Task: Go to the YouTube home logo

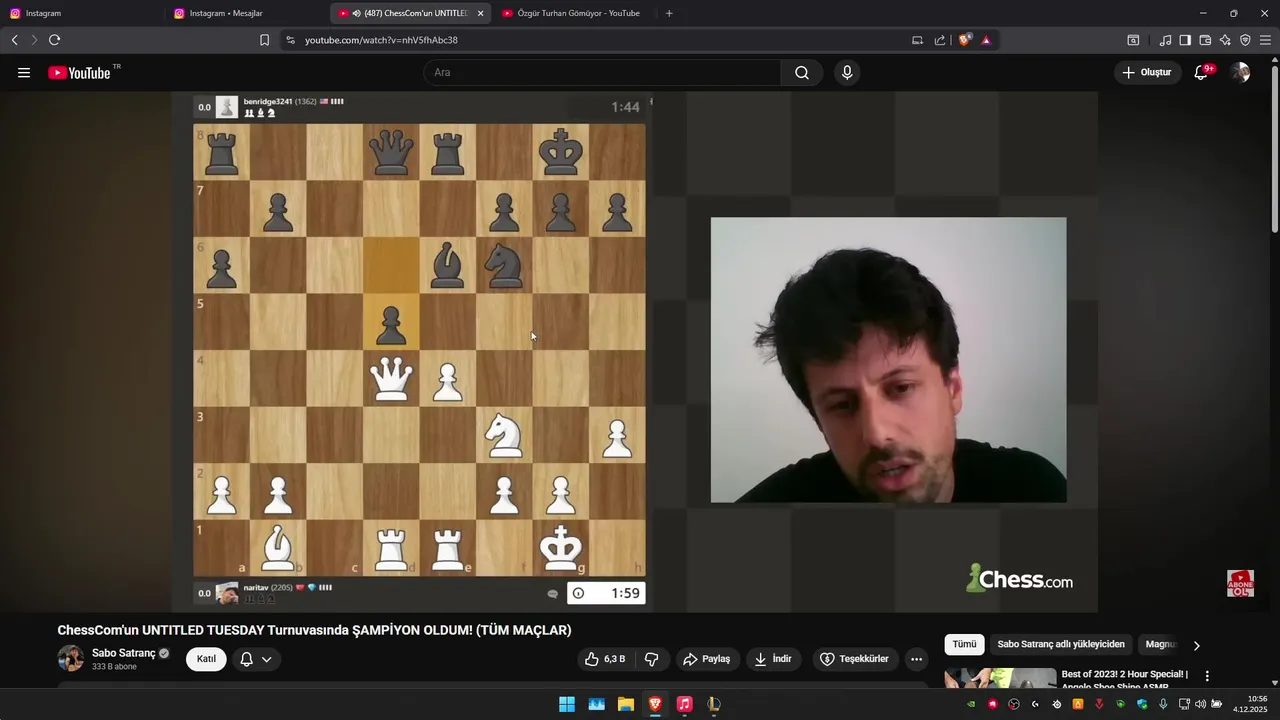Action: [79, 72]
